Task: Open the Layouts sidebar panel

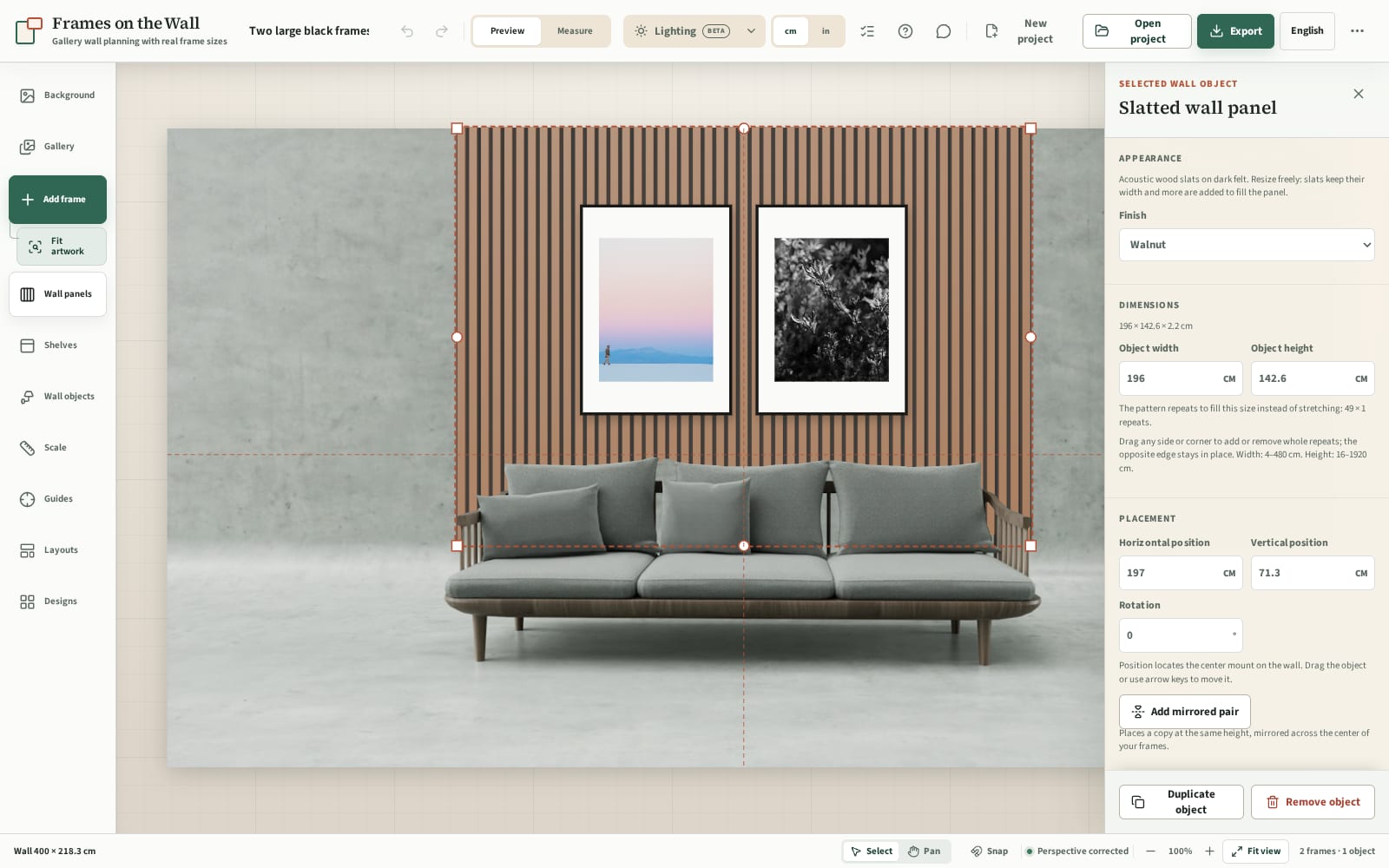Action: point(58,550)
